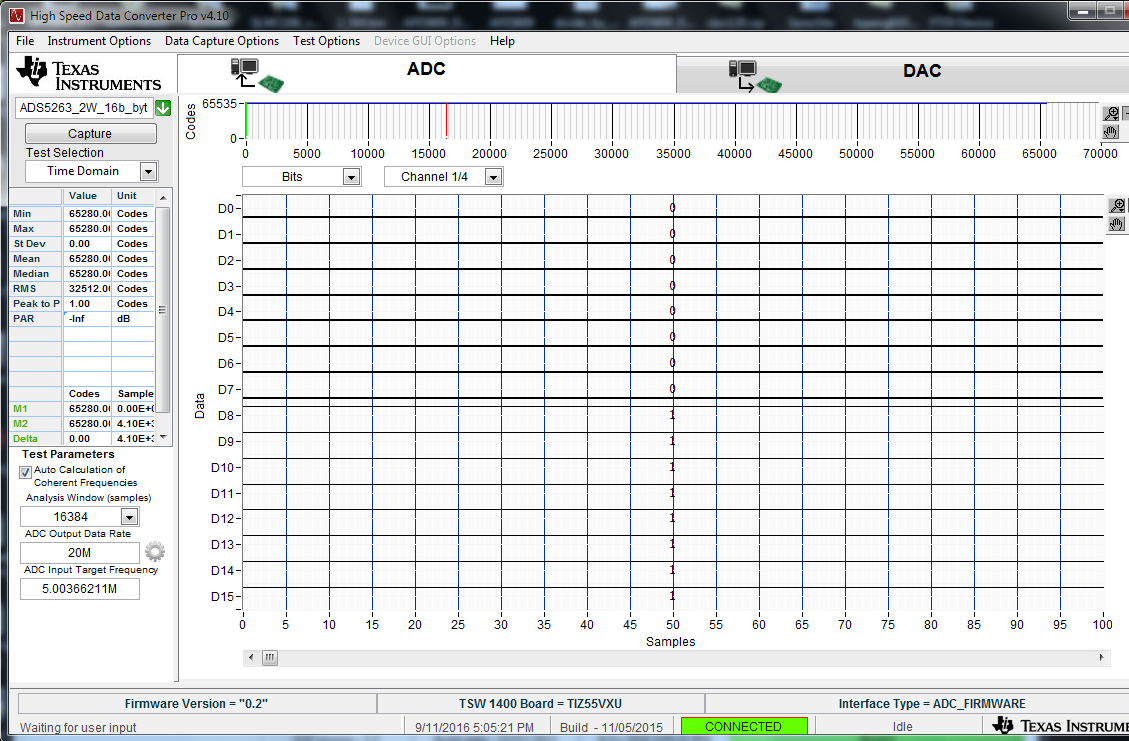Click the D0 bit label on graph
The image size is (1129, 741).
point(225,209)
